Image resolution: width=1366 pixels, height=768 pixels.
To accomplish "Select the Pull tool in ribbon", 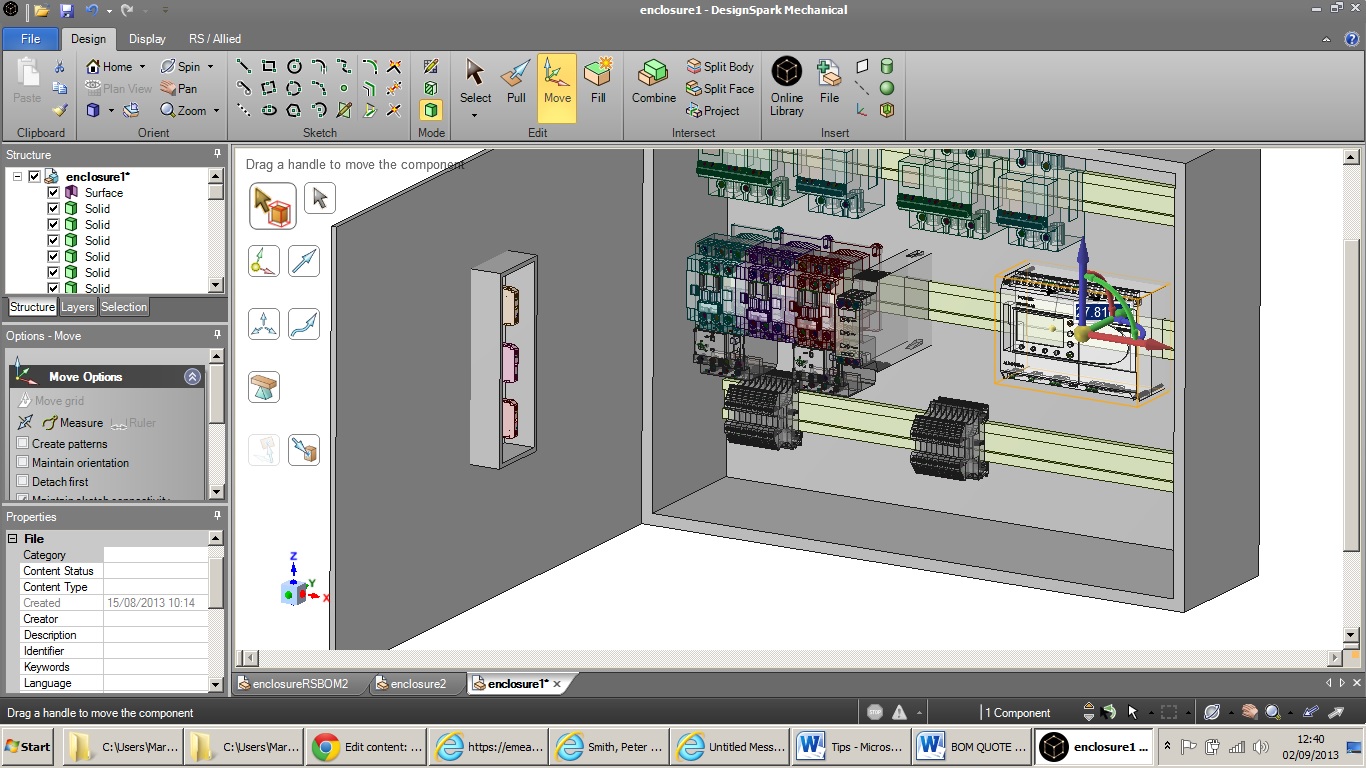I will pyautogui.click(x=516, y=82).
